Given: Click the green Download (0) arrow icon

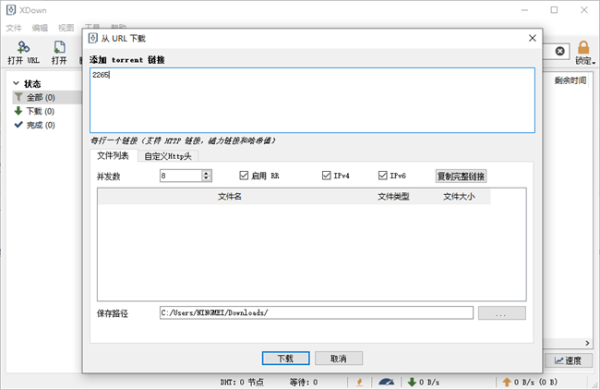Looking at the screenshot, I should point(18,111).
